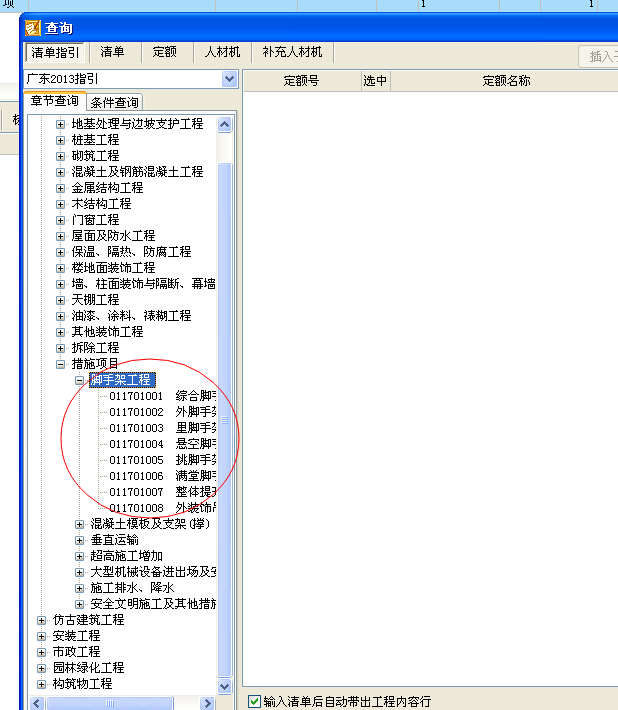Expand the 构筑物工程 node

tap(41, 684)
